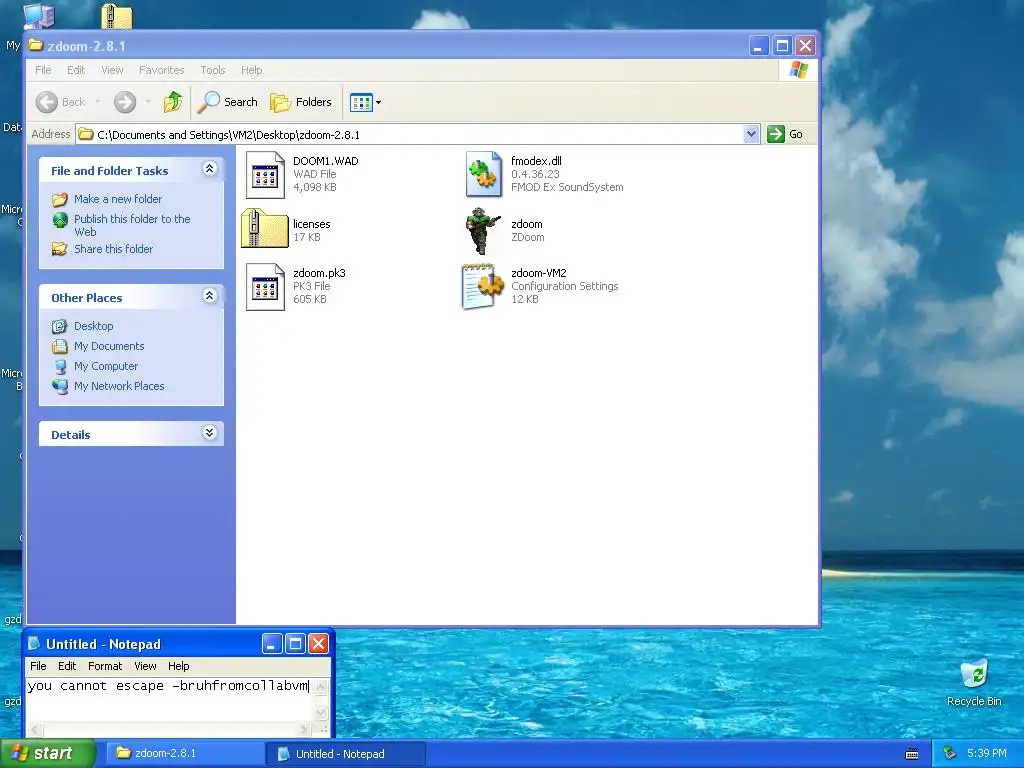Click Notepad horizontal scrollbar left arrow
Image resolution: width=1024 pixels, height=768 pixels.
click(35, 729)
